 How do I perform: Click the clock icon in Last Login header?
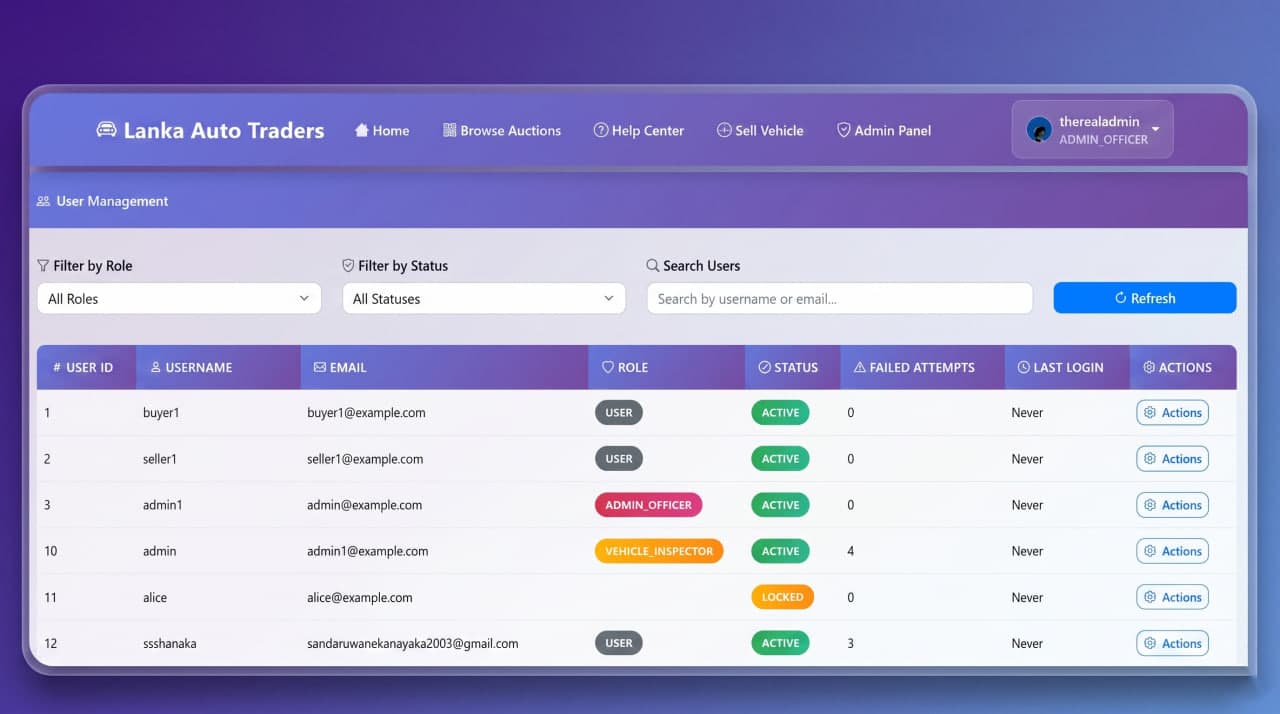click(1024, 368)
